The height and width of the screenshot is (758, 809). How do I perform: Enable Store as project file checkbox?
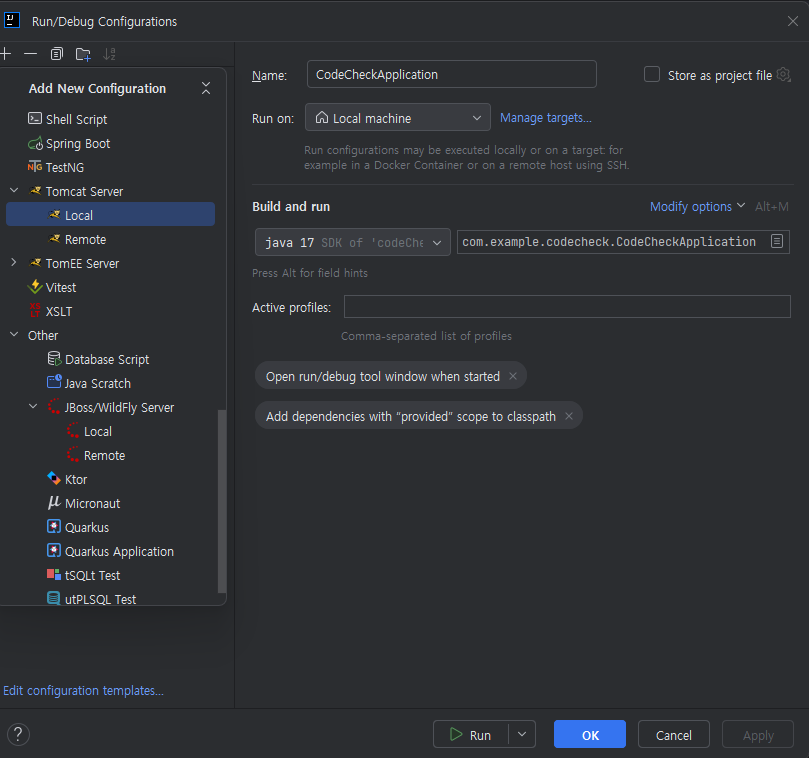(x=652, y=74)
